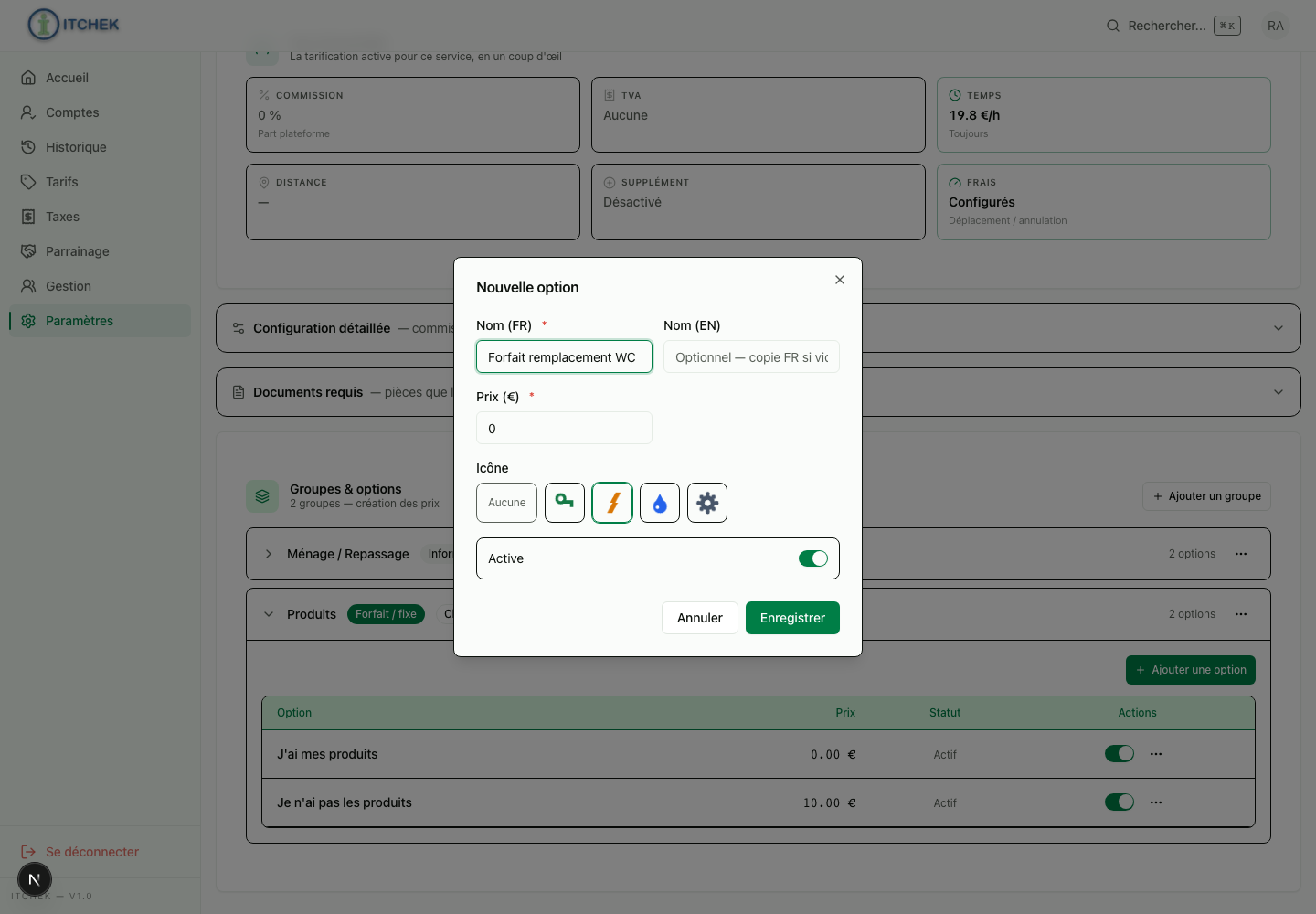Click the Groupes & options layers icon
The width and height of the screenshot is (1316, 914).
(x=262, y=496)
